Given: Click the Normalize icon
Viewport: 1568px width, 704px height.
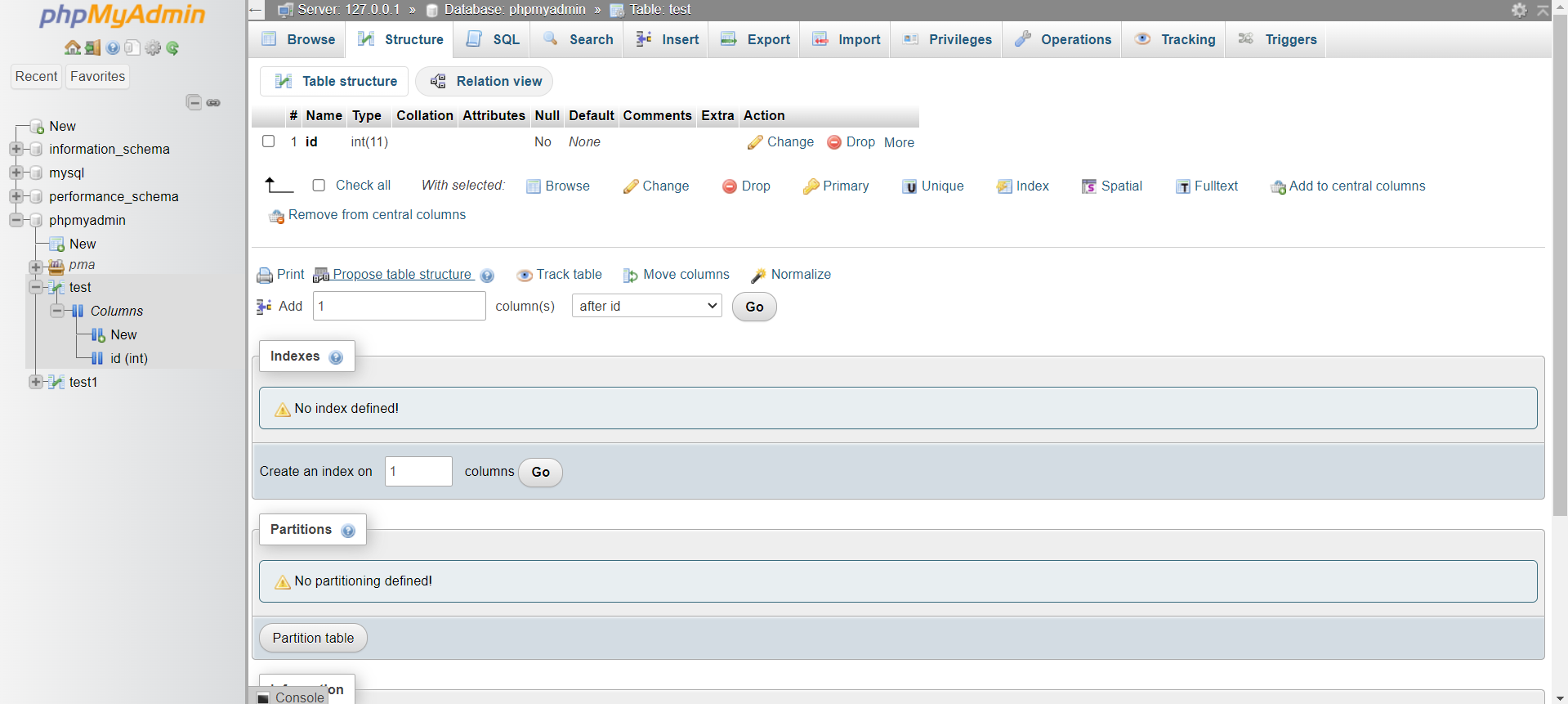Looking at the screenshot, I should [x=759, y=276].
